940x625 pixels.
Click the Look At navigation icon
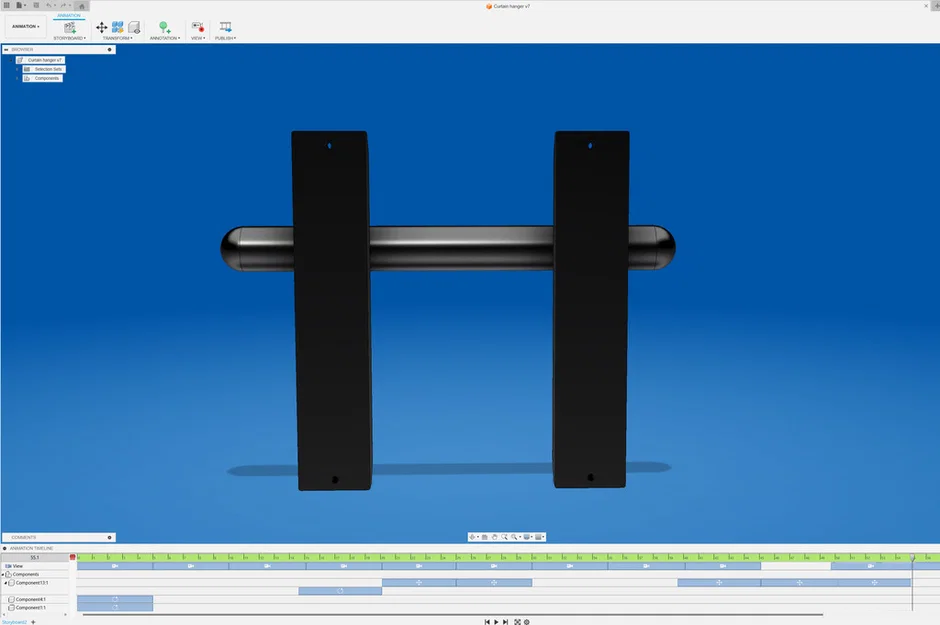(485, 538)
